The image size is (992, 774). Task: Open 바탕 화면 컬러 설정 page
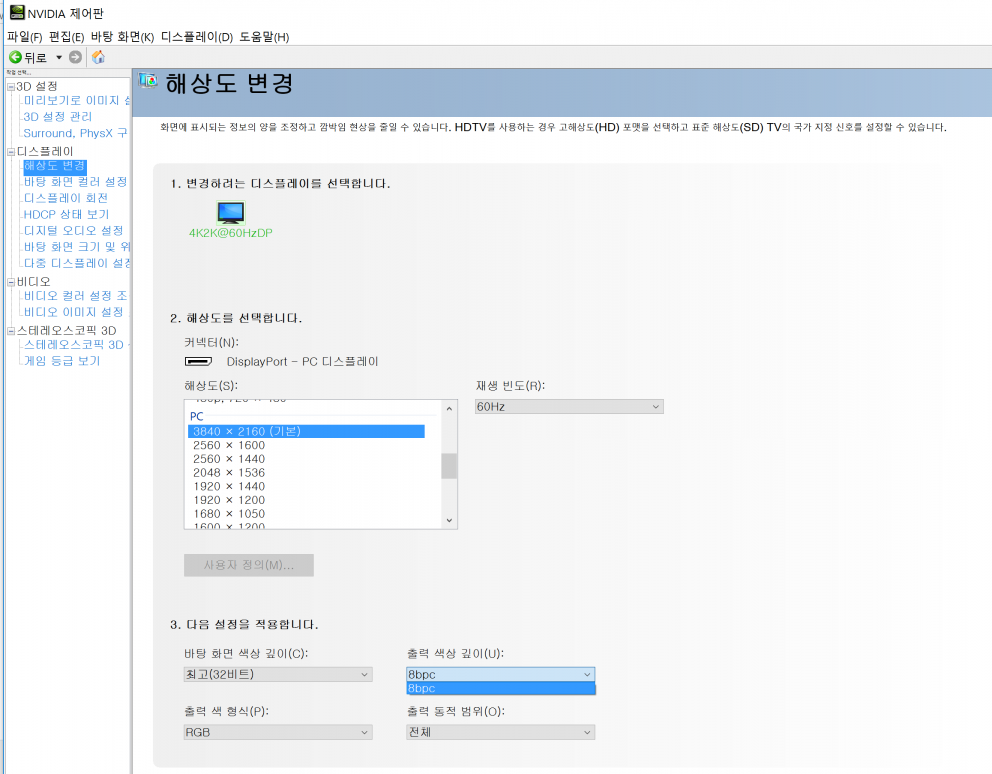click(75, 182)
